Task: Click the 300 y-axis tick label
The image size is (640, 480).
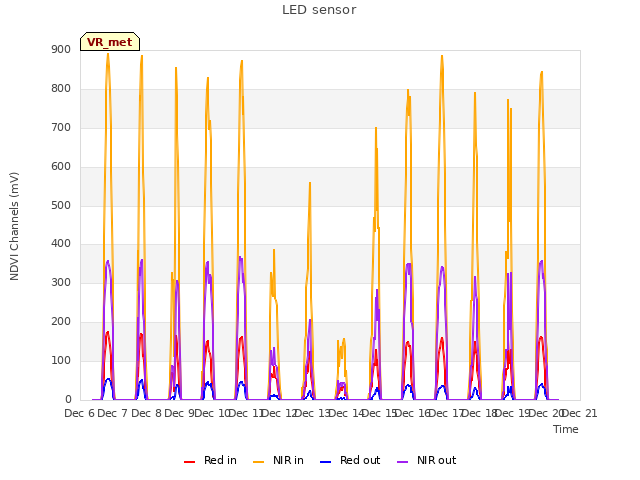Action: pos(61,282)
